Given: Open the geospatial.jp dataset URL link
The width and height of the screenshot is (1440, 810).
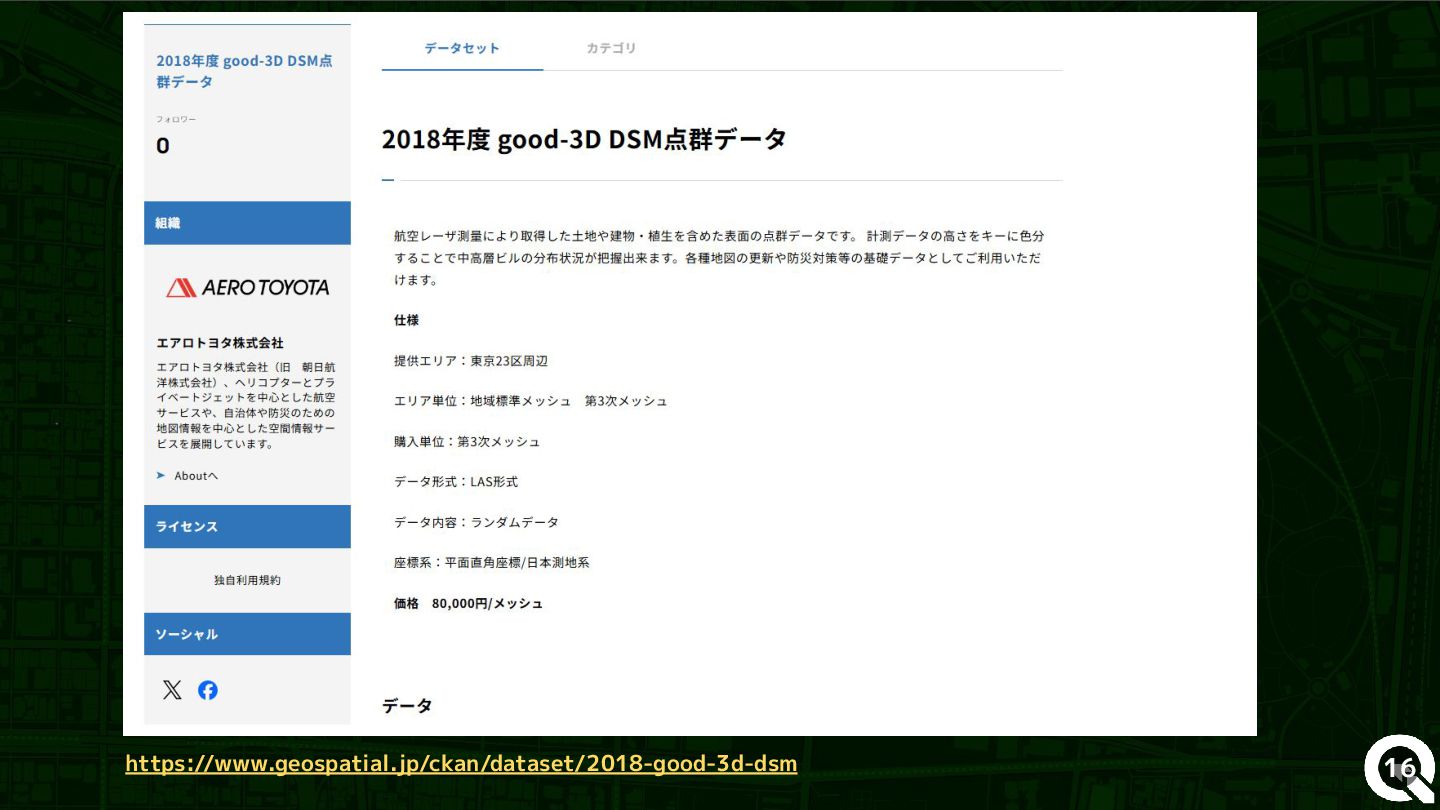Looking at the screenshot, I should click(x=461, y=764).
